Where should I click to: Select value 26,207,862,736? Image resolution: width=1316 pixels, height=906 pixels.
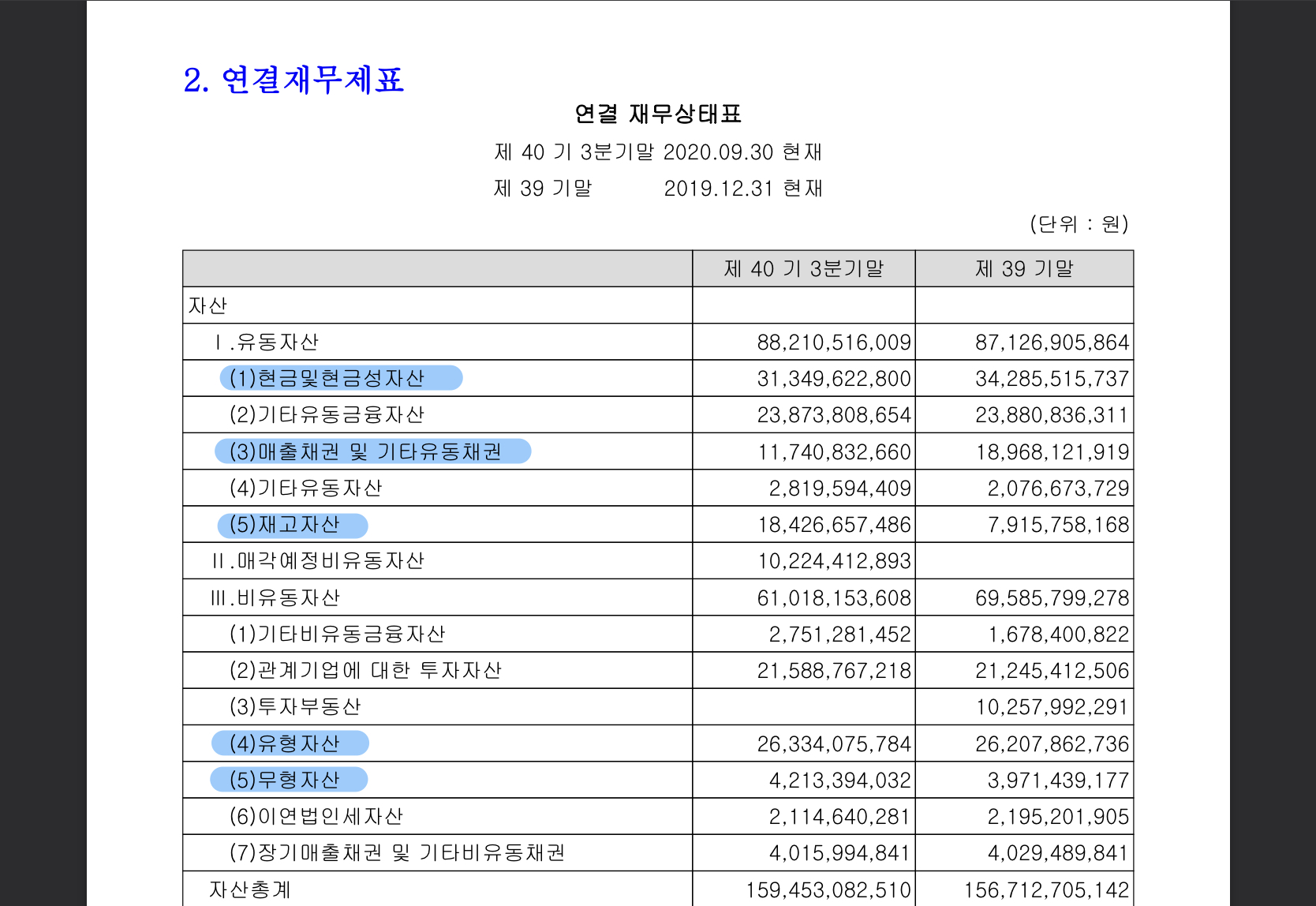click(x=1052, y=744)
